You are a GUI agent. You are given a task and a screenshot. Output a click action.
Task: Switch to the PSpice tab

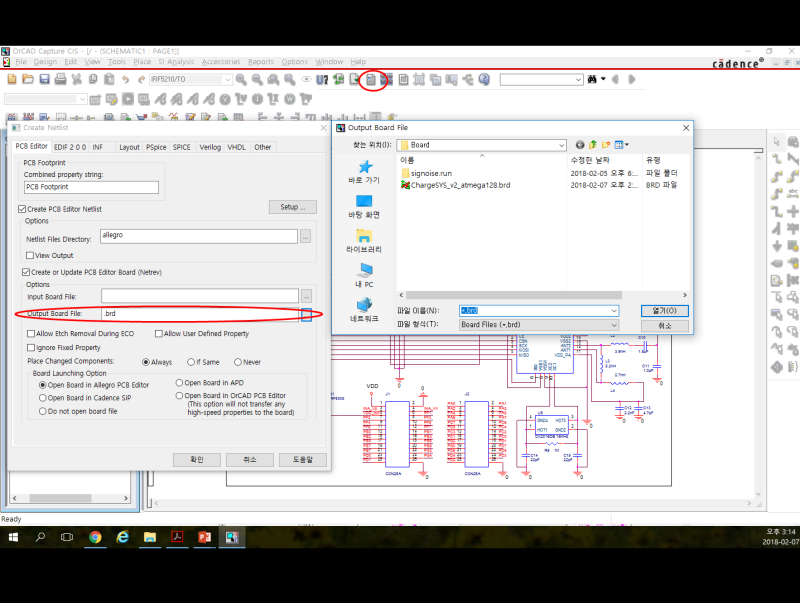(x=155, y=147)
